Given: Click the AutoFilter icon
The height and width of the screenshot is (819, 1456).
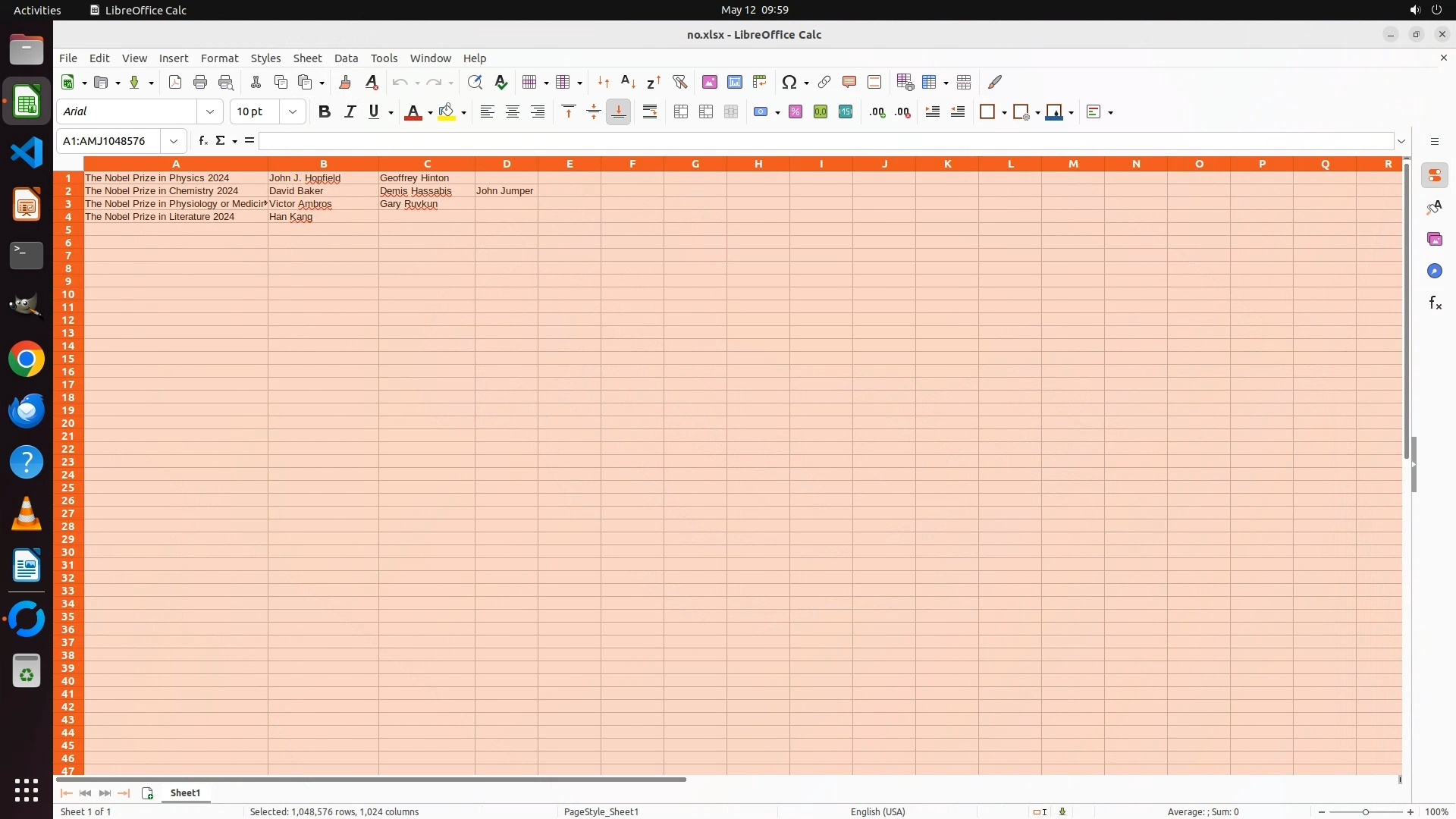Looking at the screenshot, I should coord(679,82).
